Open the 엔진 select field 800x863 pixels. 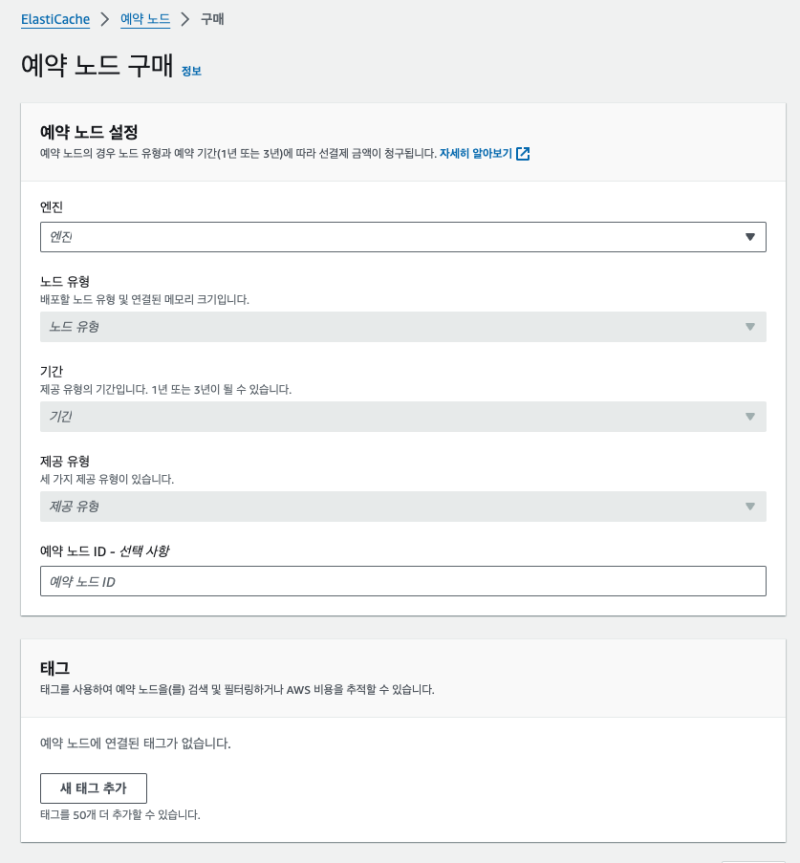(390, 237)
